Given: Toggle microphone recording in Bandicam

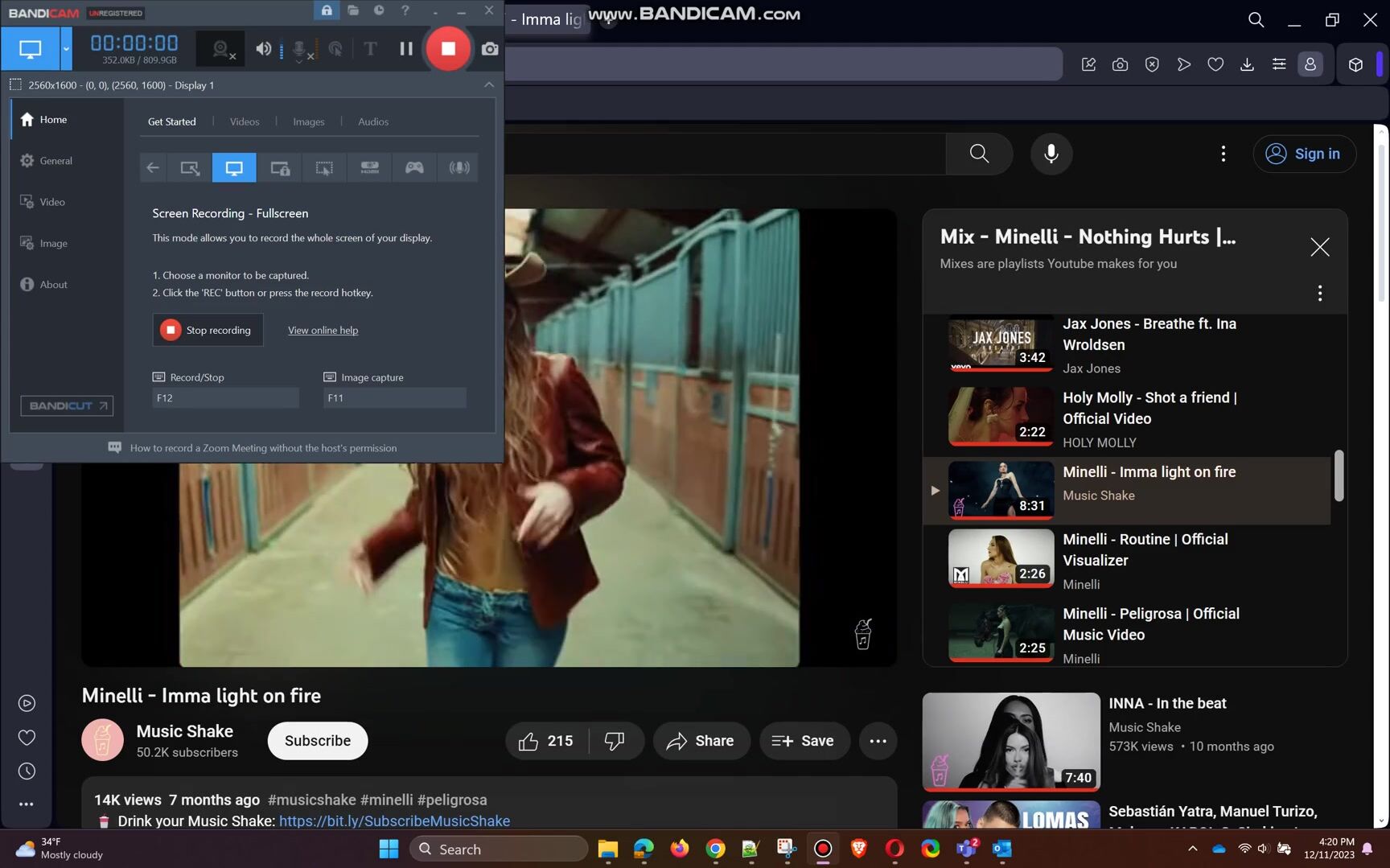Looking at the screenshot, I should click(300, 49).
